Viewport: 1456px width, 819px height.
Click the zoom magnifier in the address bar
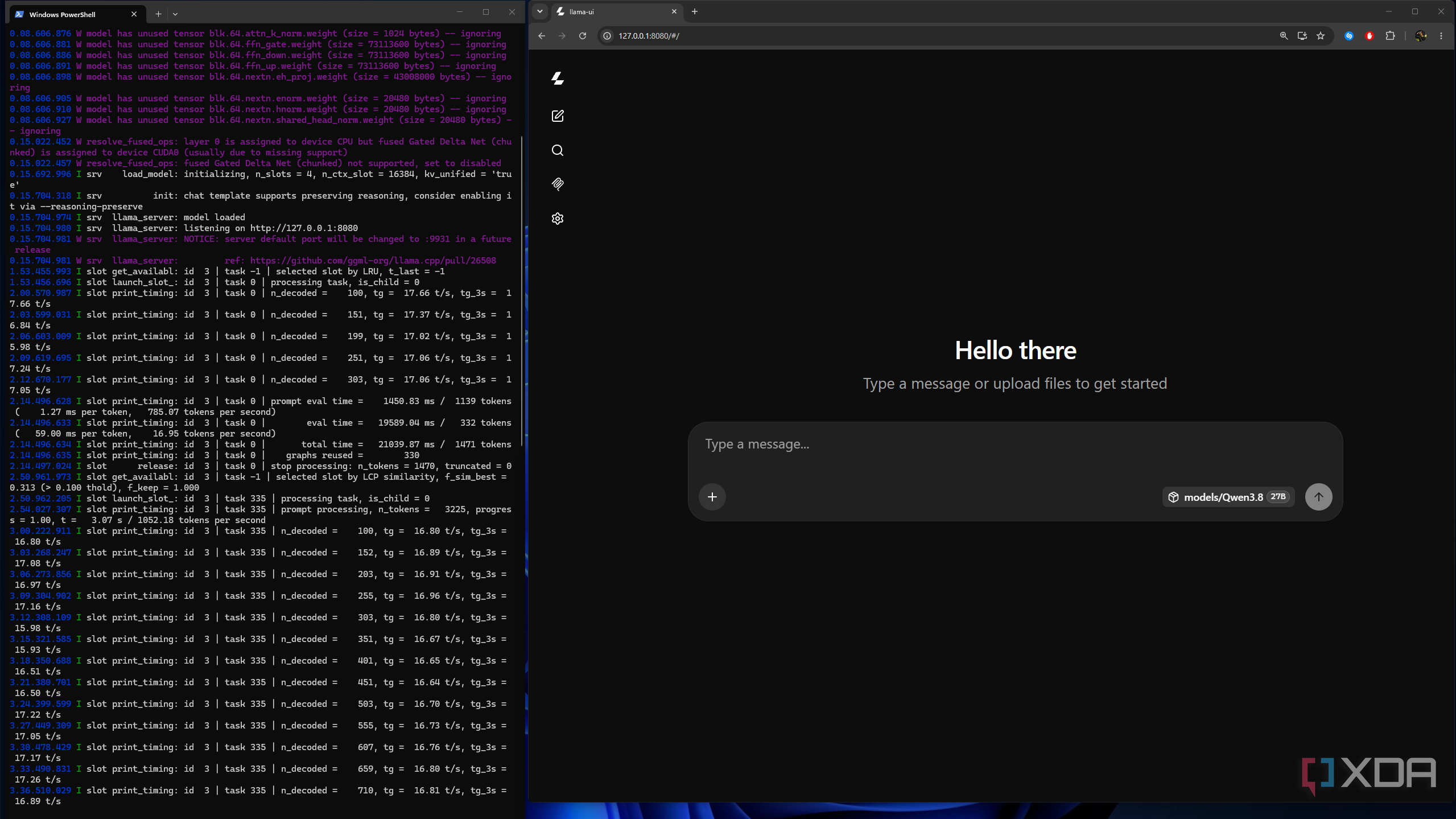tap(1284, 36)
